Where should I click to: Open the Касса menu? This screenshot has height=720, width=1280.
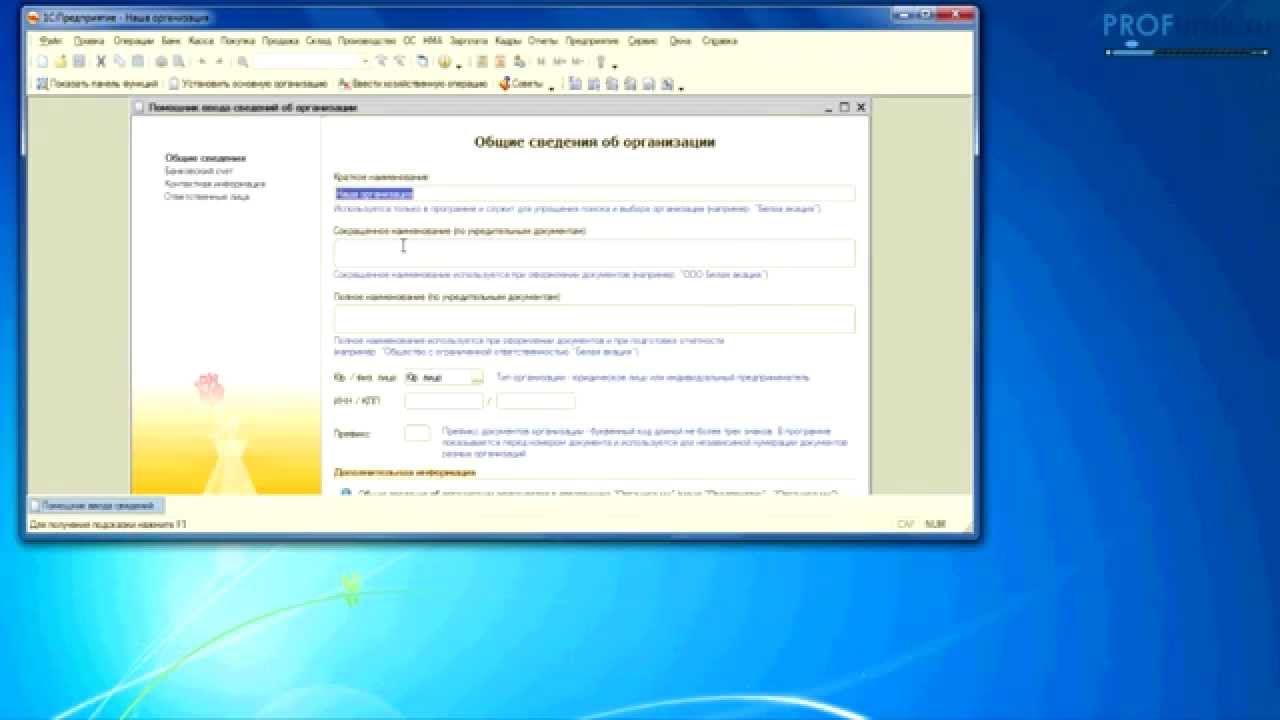(x=201, y=41)
